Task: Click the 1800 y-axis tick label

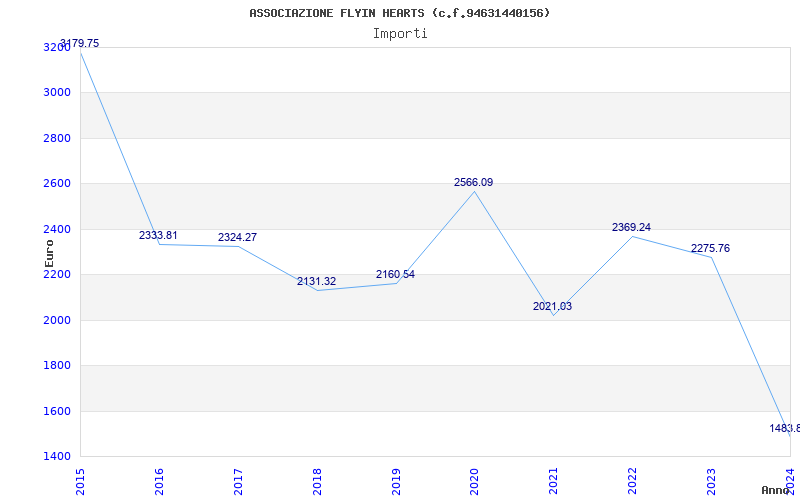Action: pyautogui.click(x=57, y=366)
